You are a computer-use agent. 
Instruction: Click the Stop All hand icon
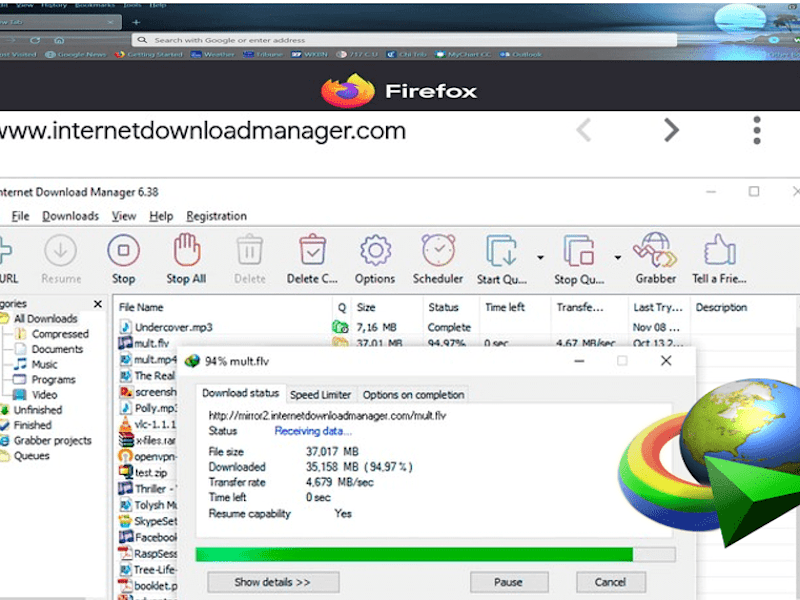click(186, 250)
